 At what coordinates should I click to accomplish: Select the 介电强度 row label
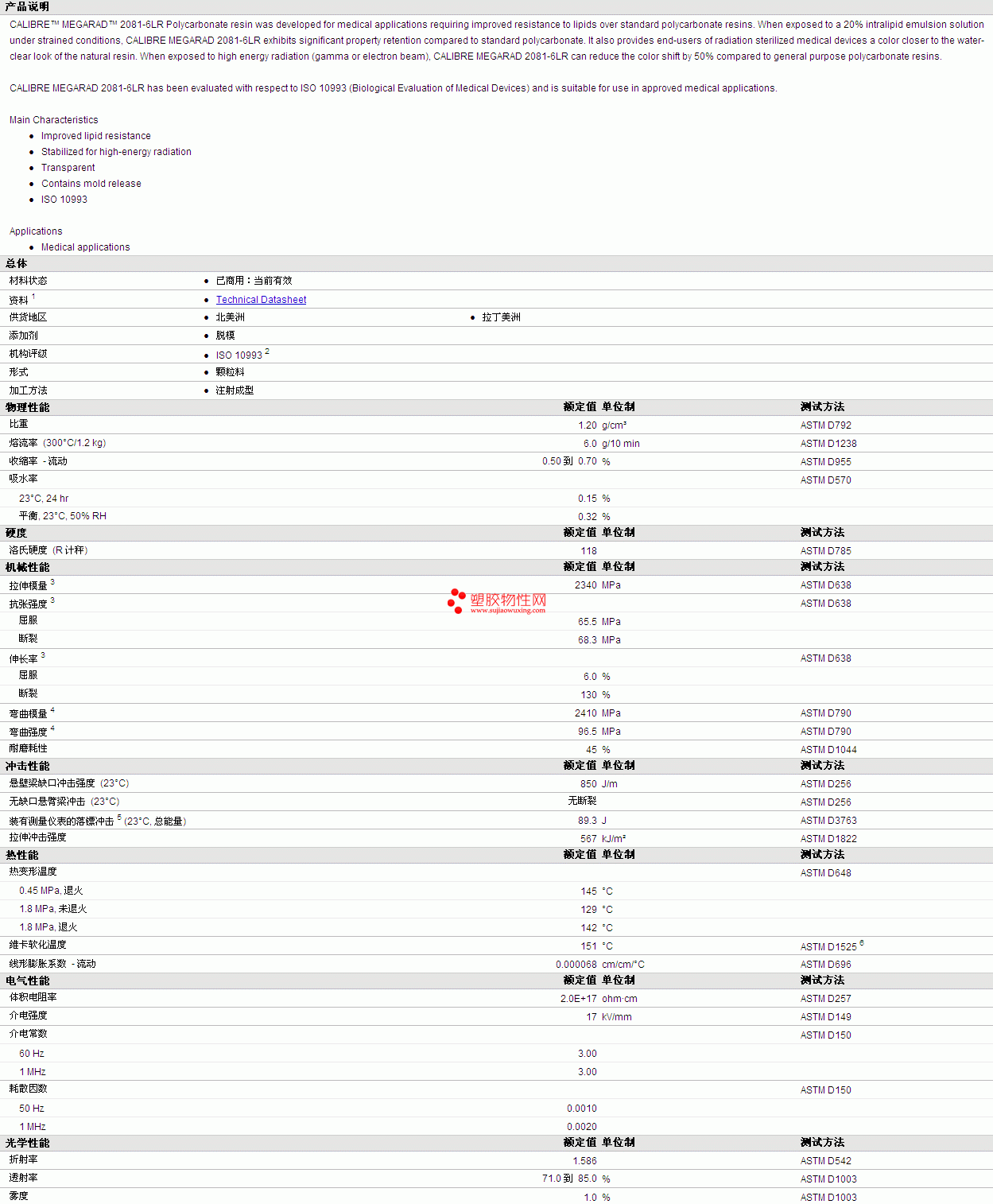point(28,1016)
